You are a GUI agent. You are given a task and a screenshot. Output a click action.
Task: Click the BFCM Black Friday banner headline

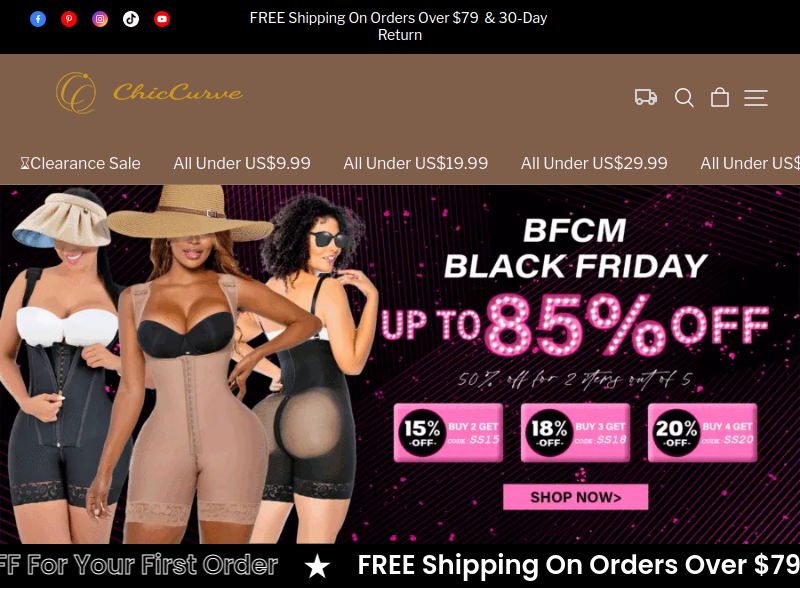[576, 248]
